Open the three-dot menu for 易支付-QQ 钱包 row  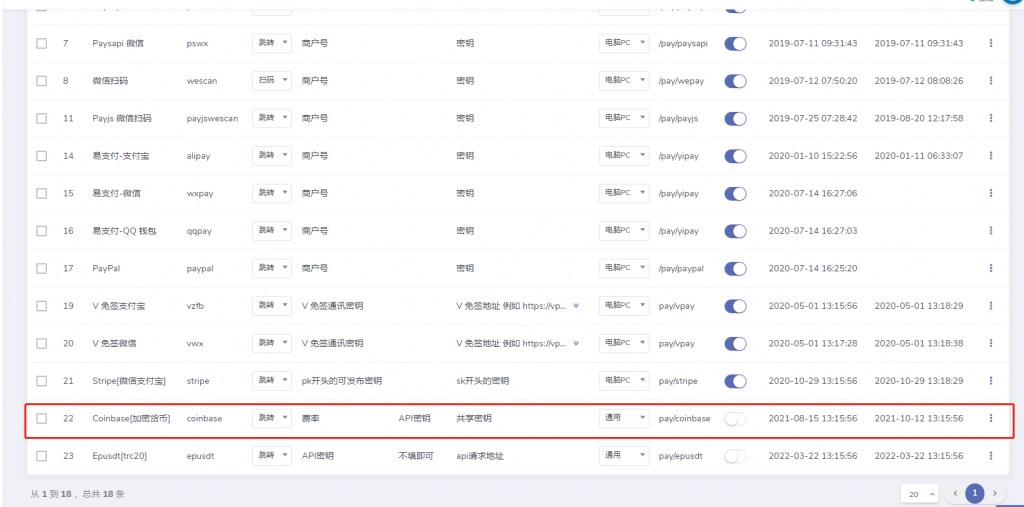click(991, 231)
